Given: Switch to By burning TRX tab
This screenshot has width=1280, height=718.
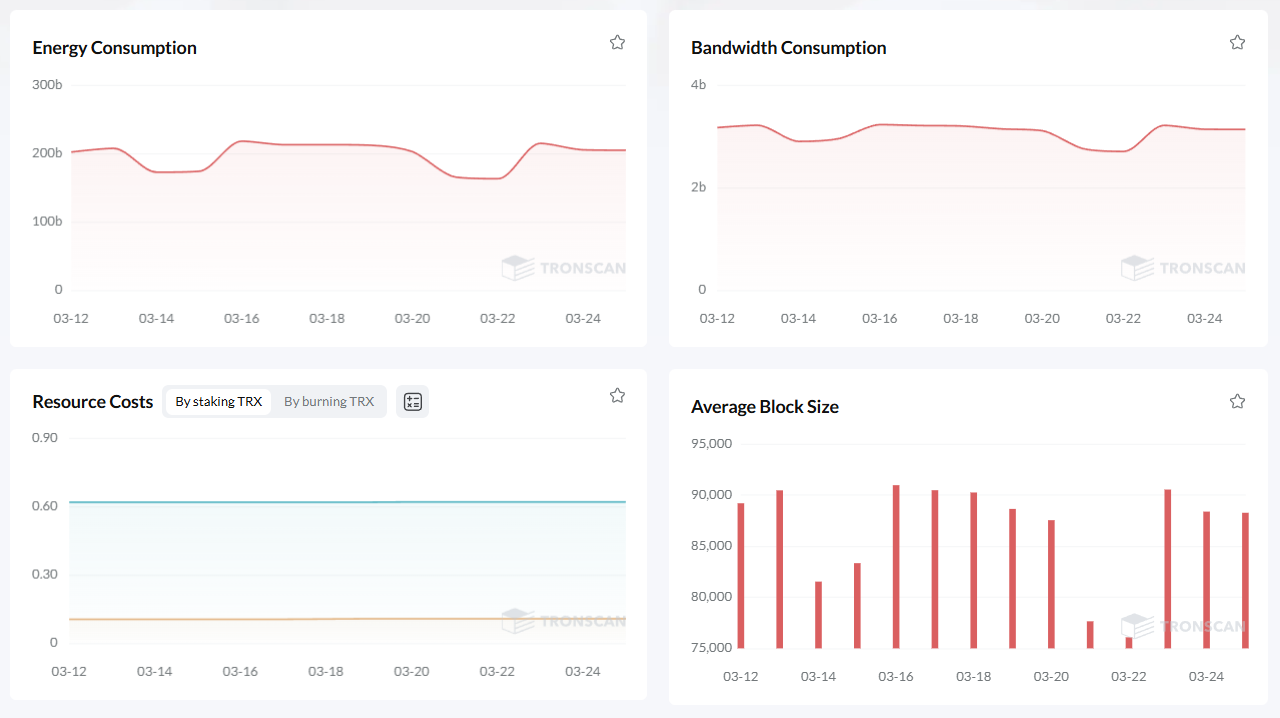Looking at the screenshot, I should (329, 402).
